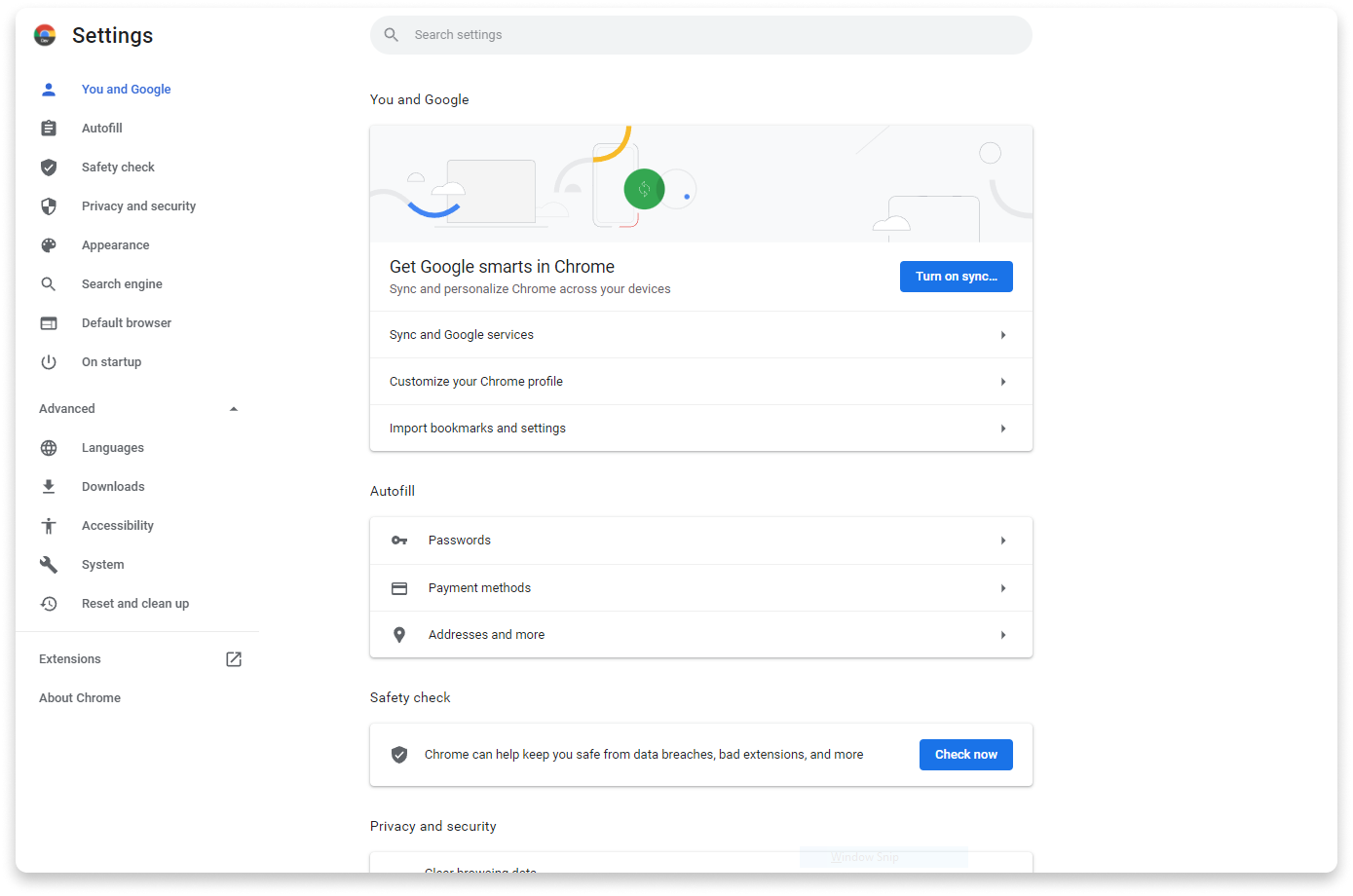Click the Downloads arrow icon
This screenshot has height=896, width=1353.
point(49,487)
